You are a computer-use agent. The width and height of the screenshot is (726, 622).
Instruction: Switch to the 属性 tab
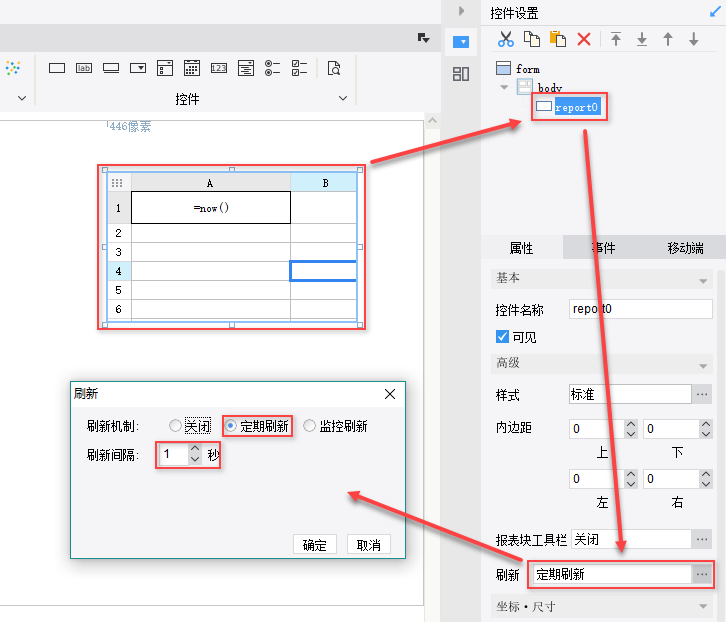point(521,248)
